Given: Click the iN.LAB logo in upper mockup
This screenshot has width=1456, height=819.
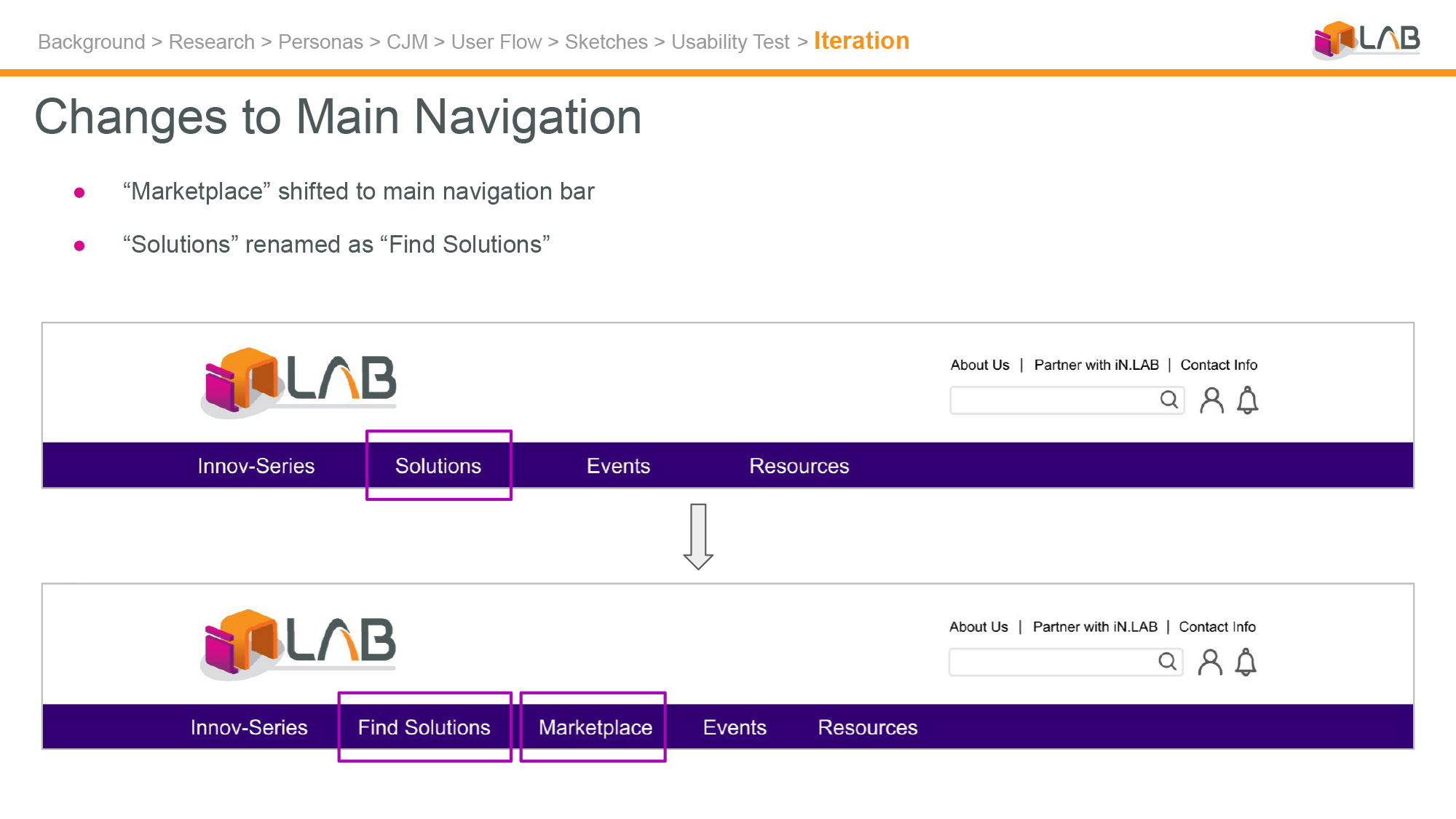Looking at the screenshot, I should 298,382.
